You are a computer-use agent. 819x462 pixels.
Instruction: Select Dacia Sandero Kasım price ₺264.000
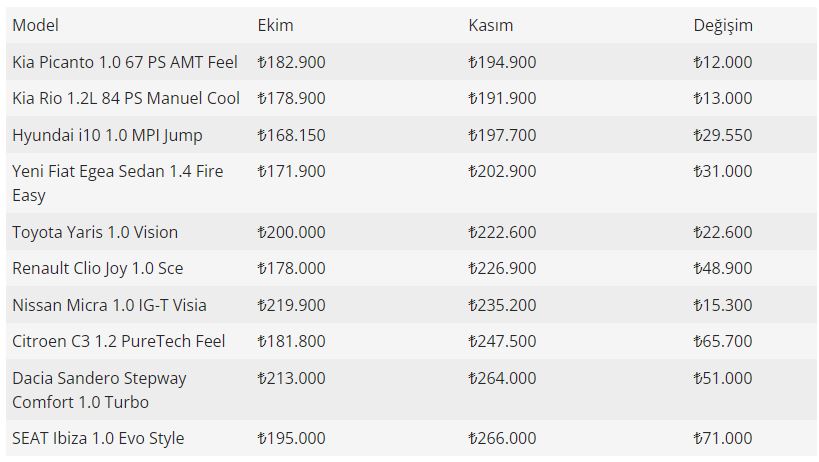pyautogui.click(x=502, y=378)
